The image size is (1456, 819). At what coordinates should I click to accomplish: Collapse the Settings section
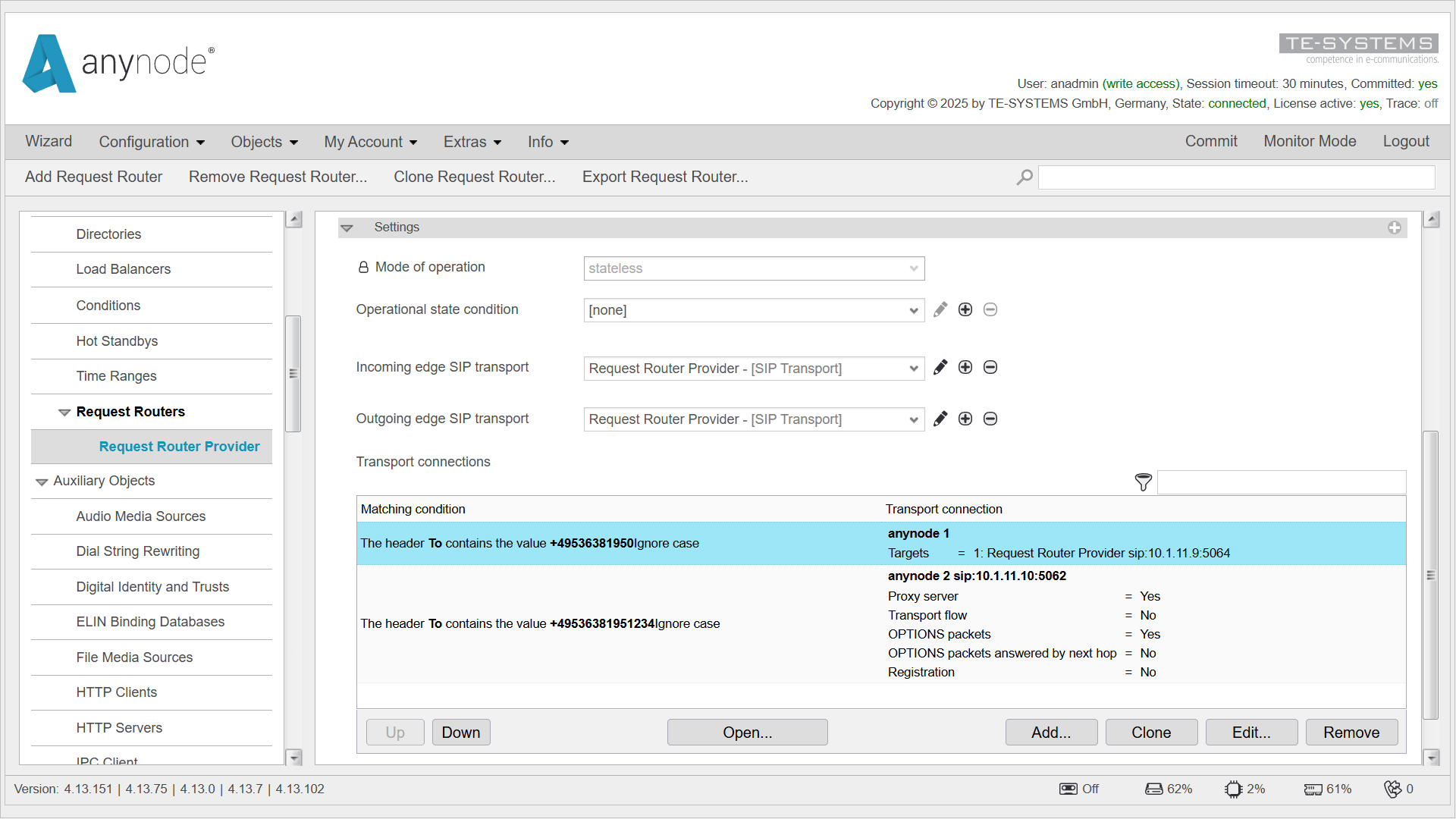pos(347,227)
